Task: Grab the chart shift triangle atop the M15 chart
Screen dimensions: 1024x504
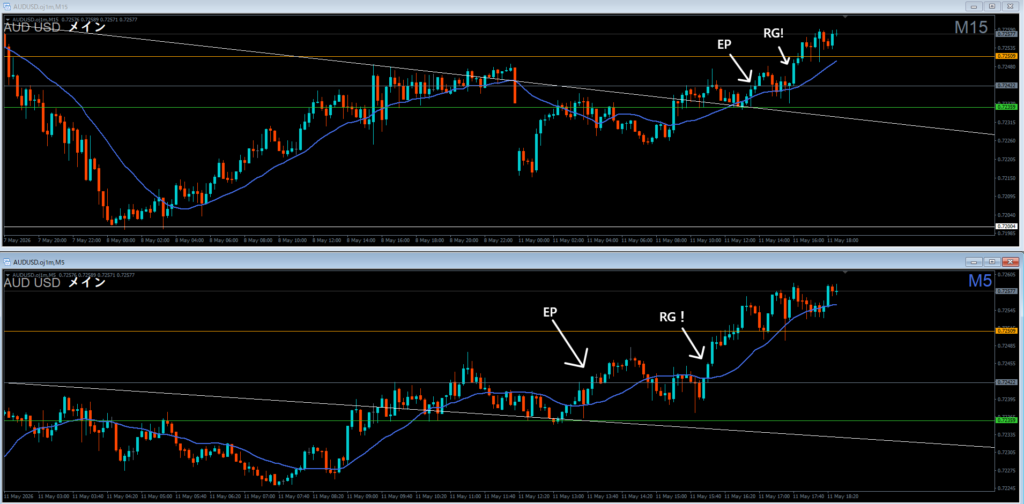Action: click(845, 17)
